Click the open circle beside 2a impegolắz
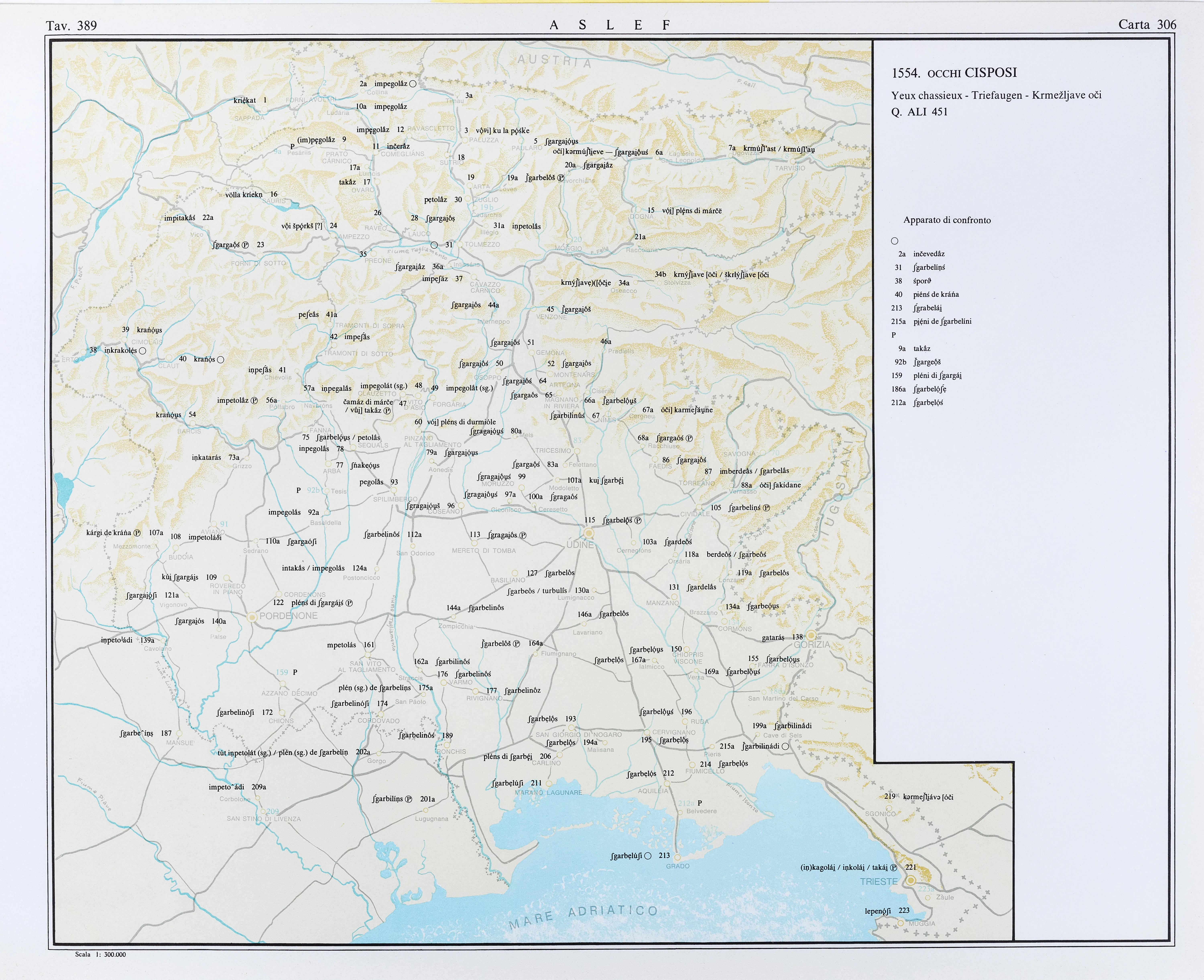 point(413,84)
